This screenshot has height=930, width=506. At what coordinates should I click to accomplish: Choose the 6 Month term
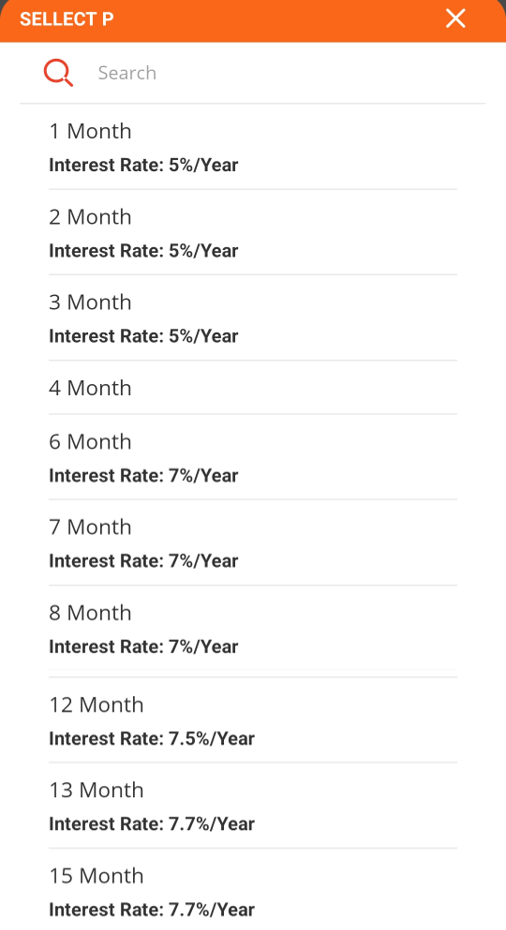[253, 457]
